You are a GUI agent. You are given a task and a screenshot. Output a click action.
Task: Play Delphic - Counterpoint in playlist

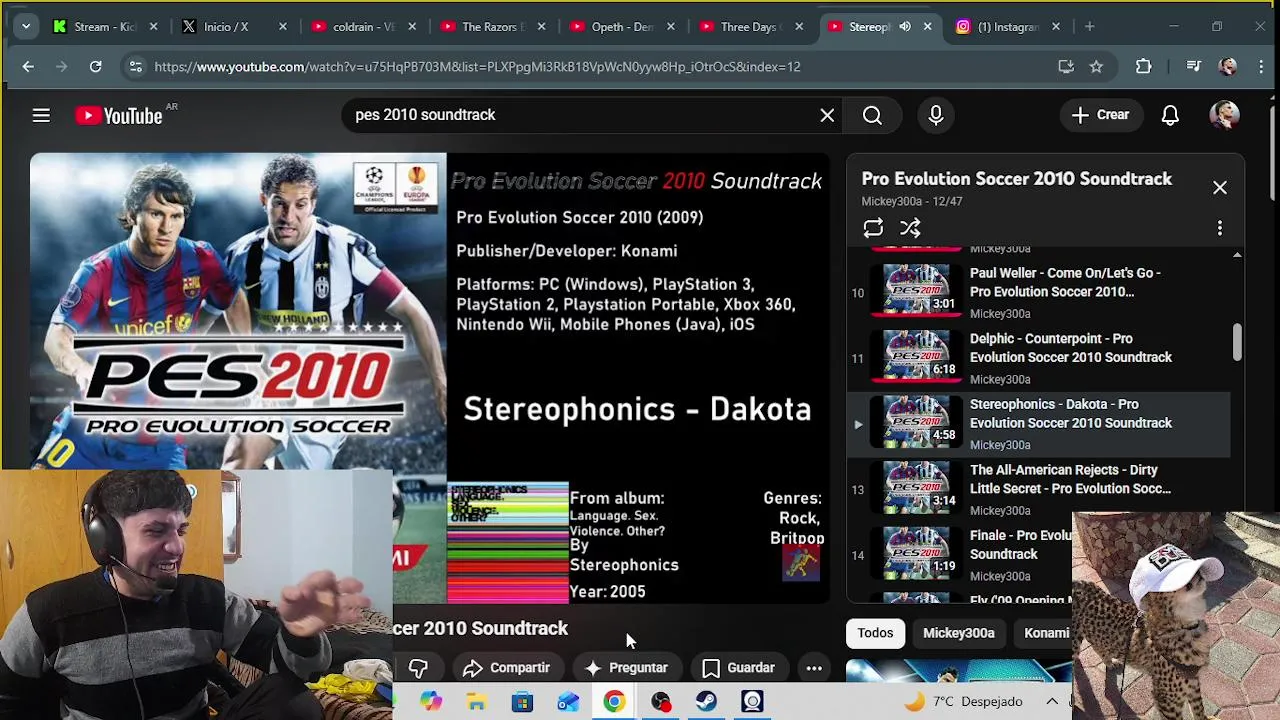tap(1040, 358)
